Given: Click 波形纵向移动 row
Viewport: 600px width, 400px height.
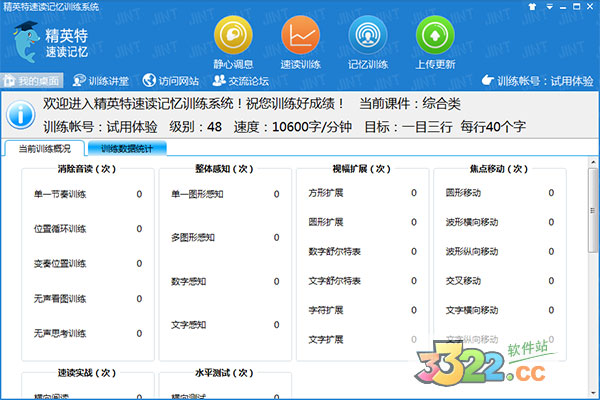Looking at the screenshot, I should point(500,251).
